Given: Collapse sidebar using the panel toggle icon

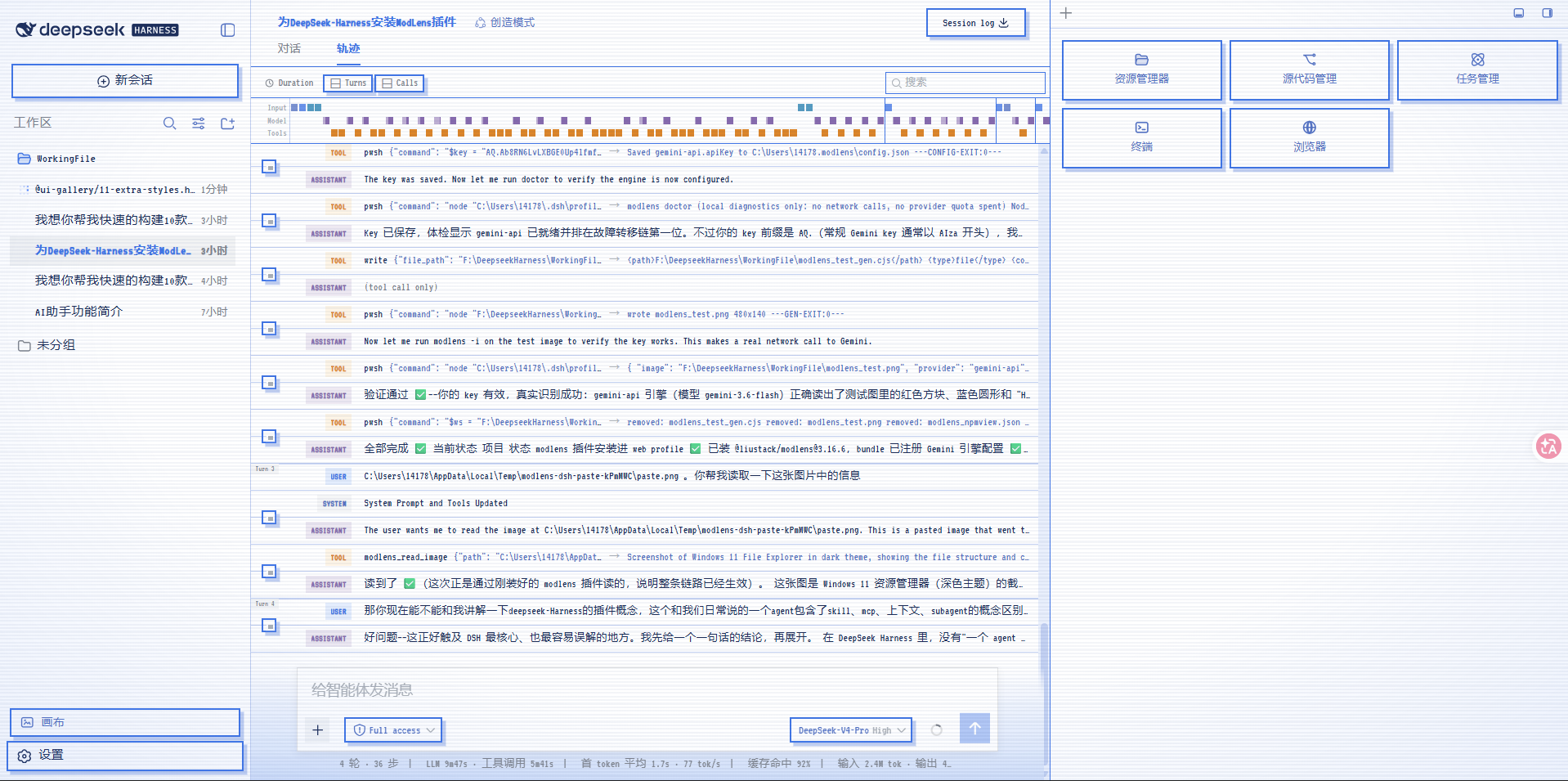Looking at the screenshot, I should click(x=228, y=30).
